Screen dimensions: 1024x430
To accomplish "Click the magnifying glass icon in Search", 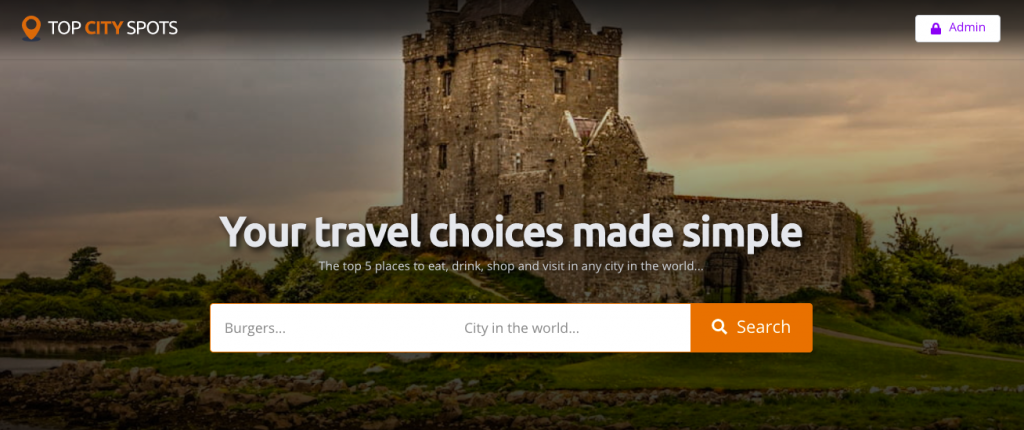I will [719, 327].
